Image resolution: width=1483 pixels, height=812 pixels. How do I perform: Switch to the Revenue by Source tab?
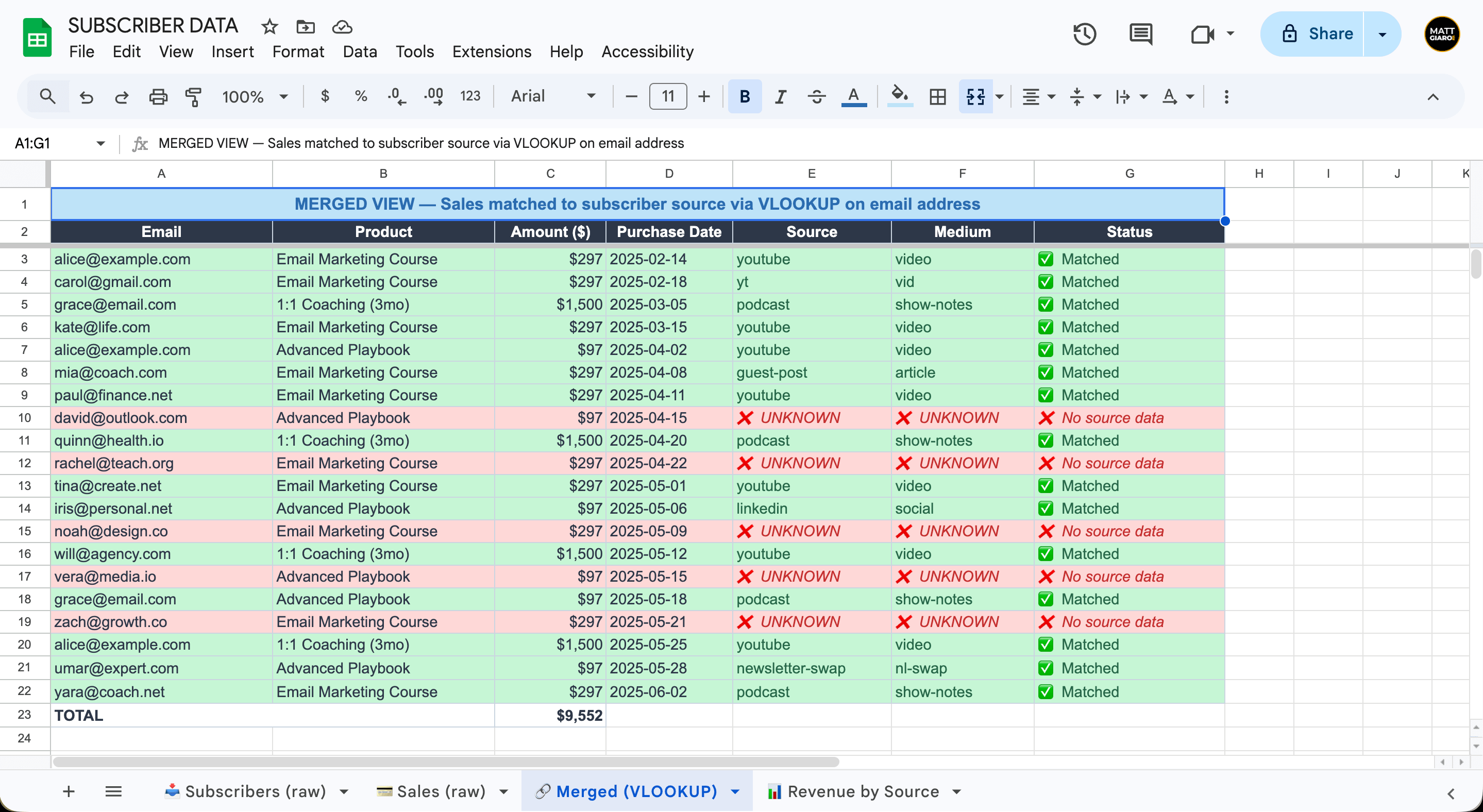(x=863, y=791)
